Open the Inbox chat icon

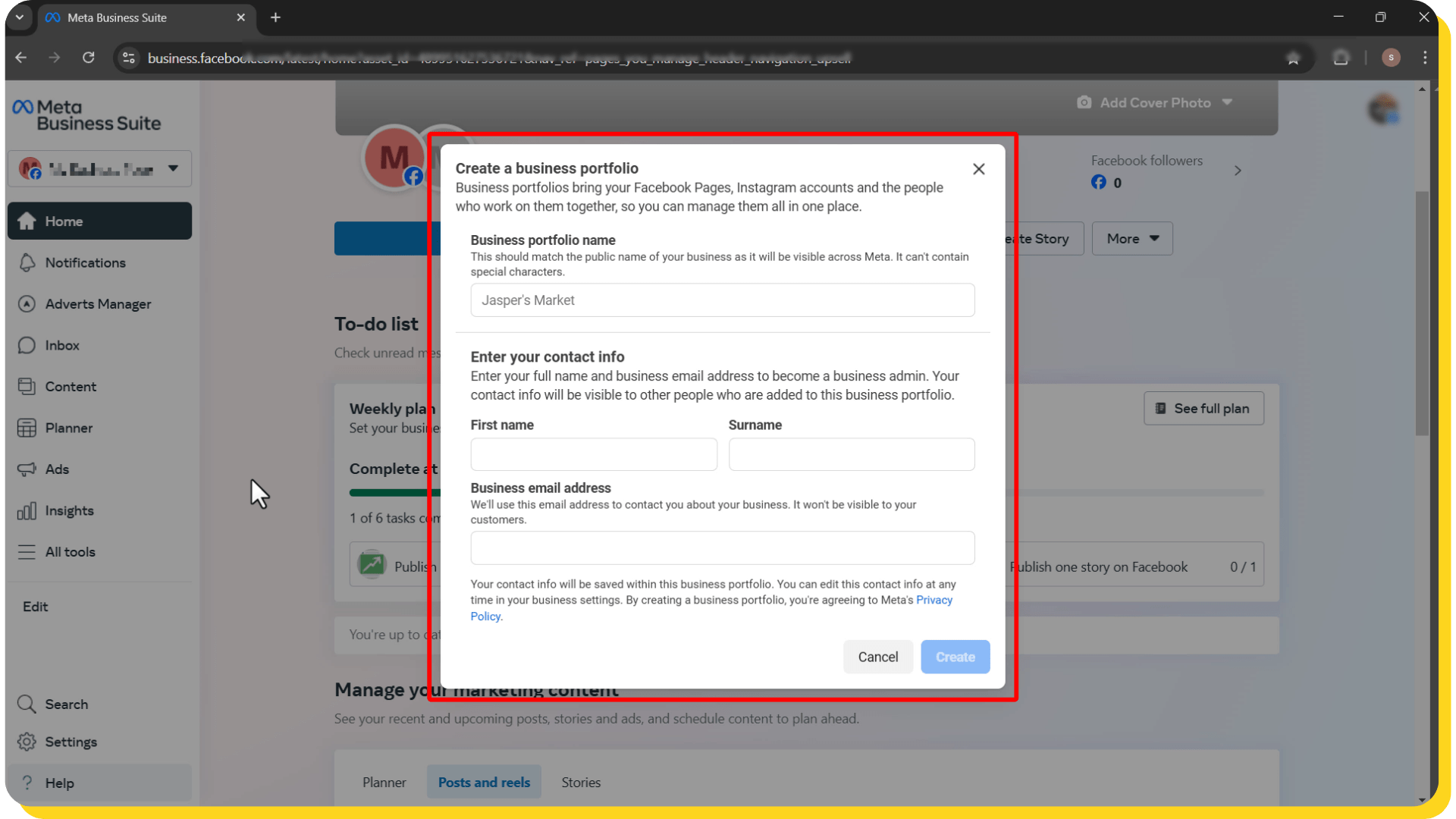pos(27,345)
